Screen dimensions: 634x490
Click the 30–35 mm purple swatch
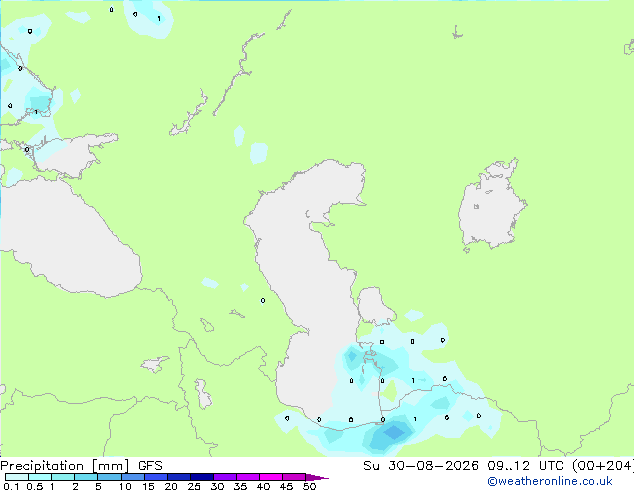point(224,477)
